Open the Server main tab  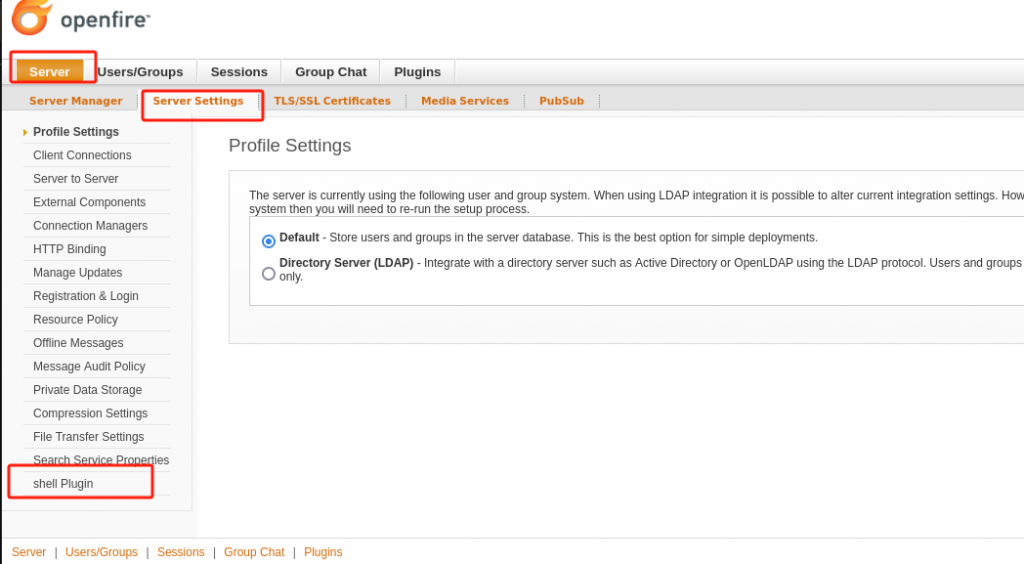pos(50,72)
